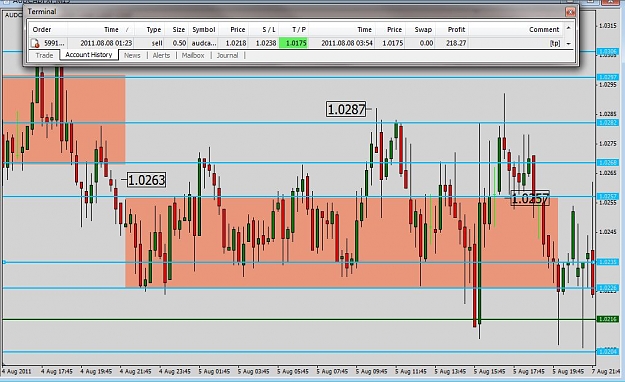Screen dimensions: 625x382
Task: Switch to the News tab
Action: tap(132, 55)
